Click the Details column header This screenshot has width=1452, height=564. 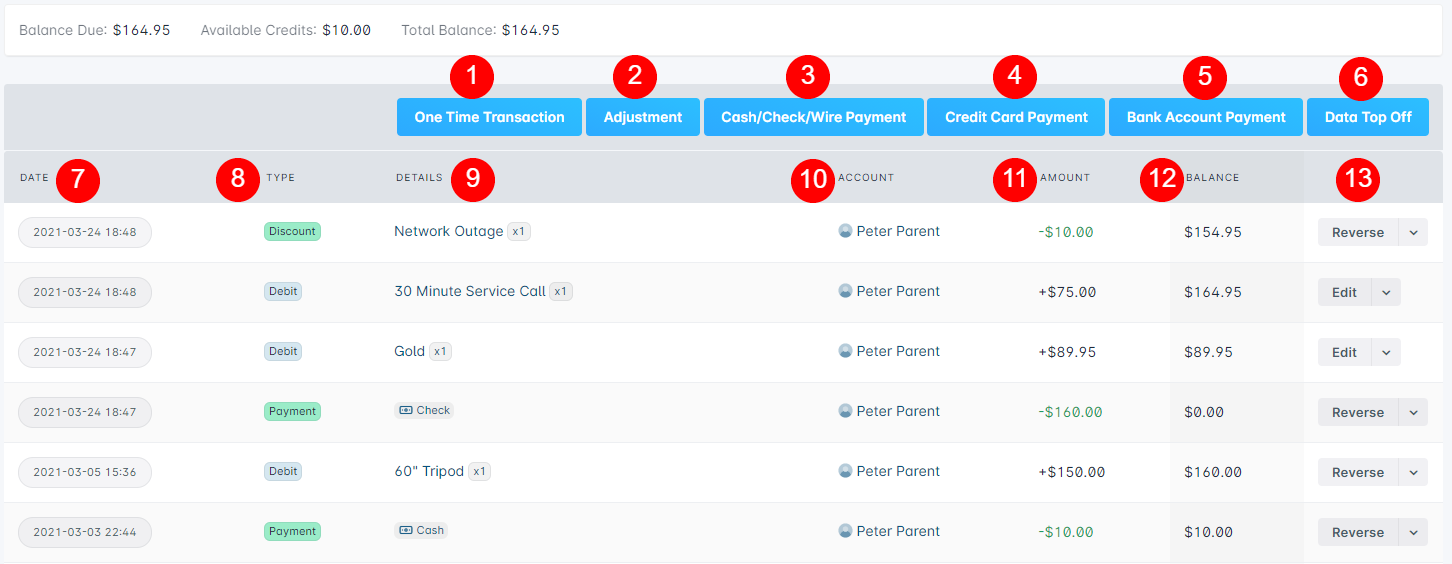pyautogui.click(x=419, y=178)
